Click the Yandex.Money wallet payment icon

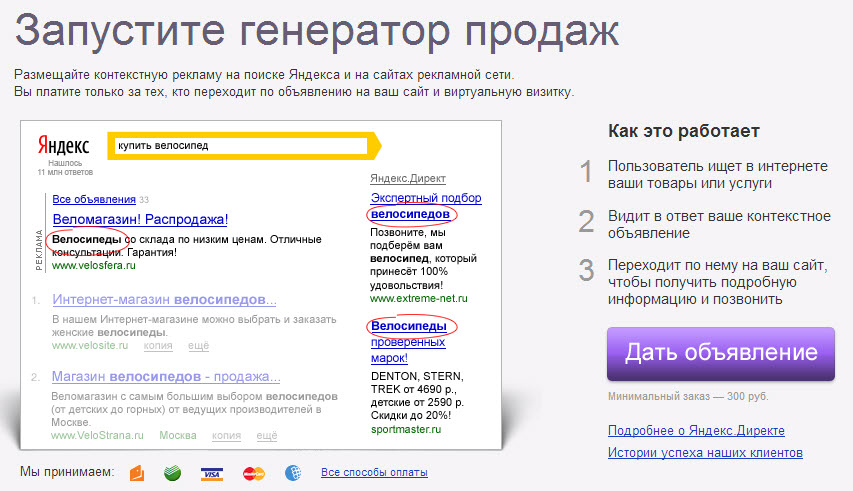(x=137, y=473)
